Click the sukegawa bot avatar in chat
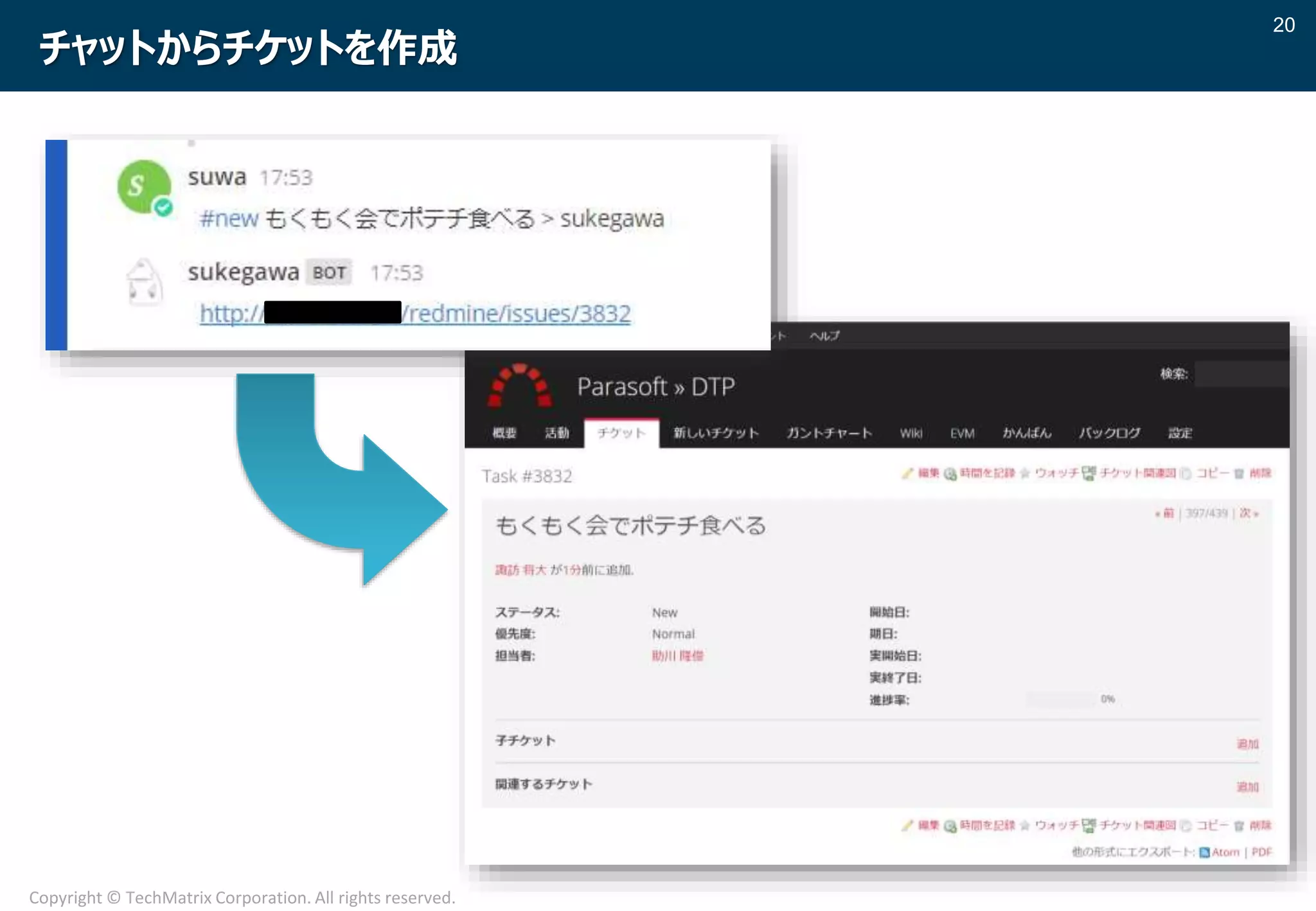Image resolution: width=1316 pixels, height=911 pixels. [x=145, y=281]
